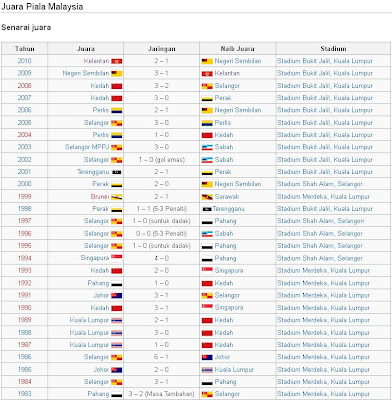Click the Stadium column header
The image size is (392, 400).
[x=333, y=49]
